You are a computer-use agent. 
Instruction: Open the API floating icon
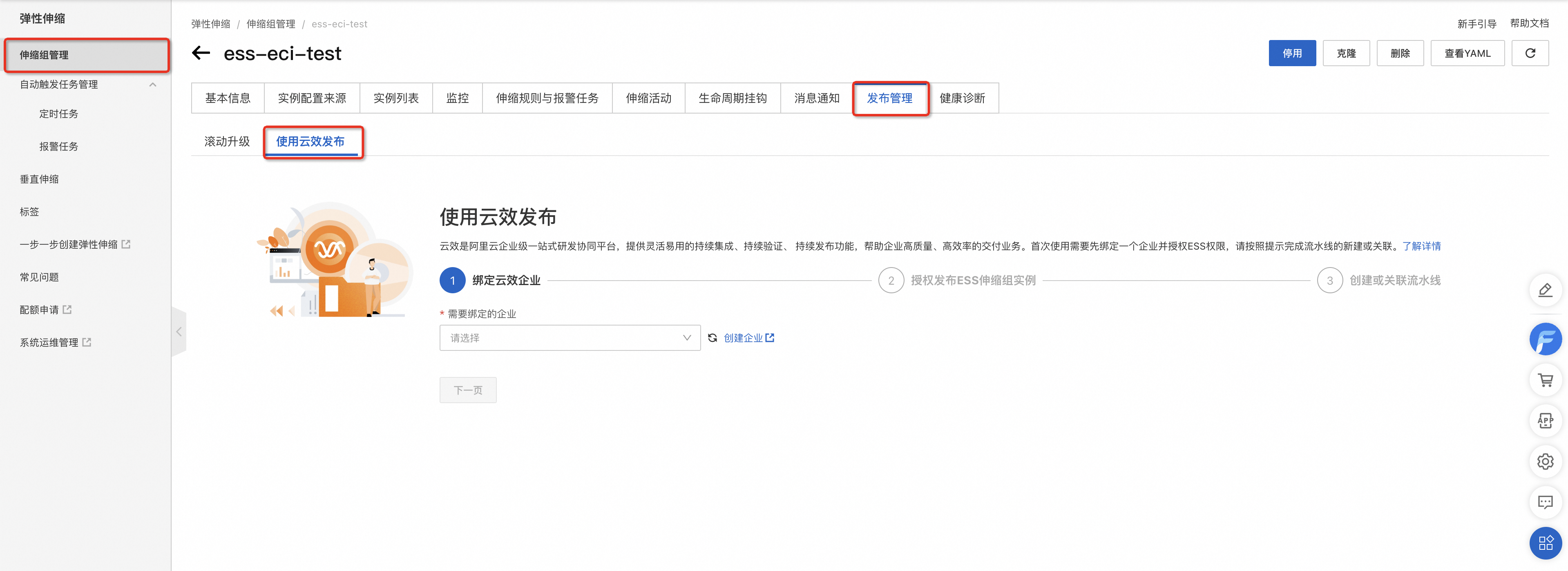pyautogui.click(x=1545, y=420)
